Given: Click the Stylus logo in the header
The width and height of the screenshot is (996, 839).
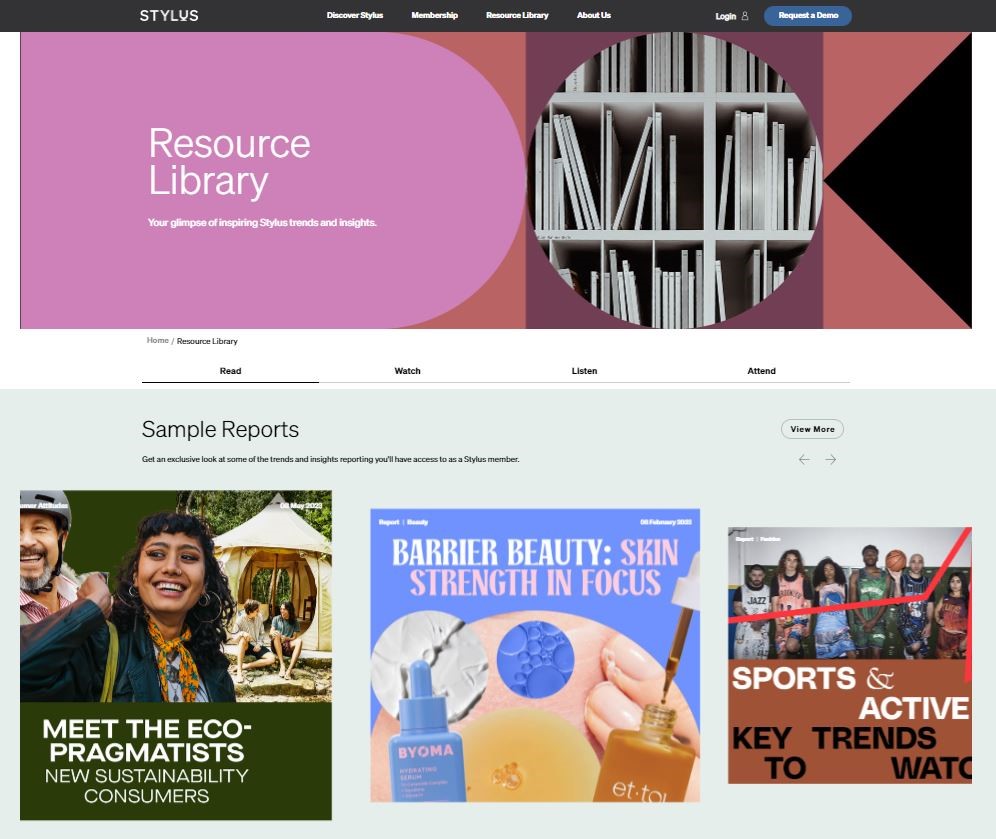Looking at the screenshot, I should 169,16.
